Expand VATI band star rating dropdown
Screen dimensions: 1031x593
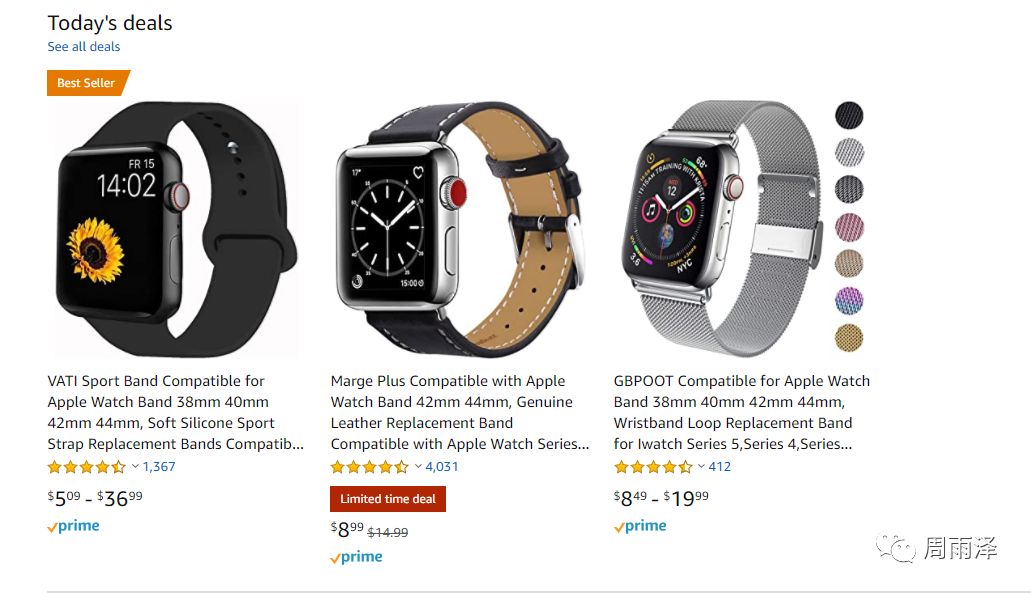135,466
